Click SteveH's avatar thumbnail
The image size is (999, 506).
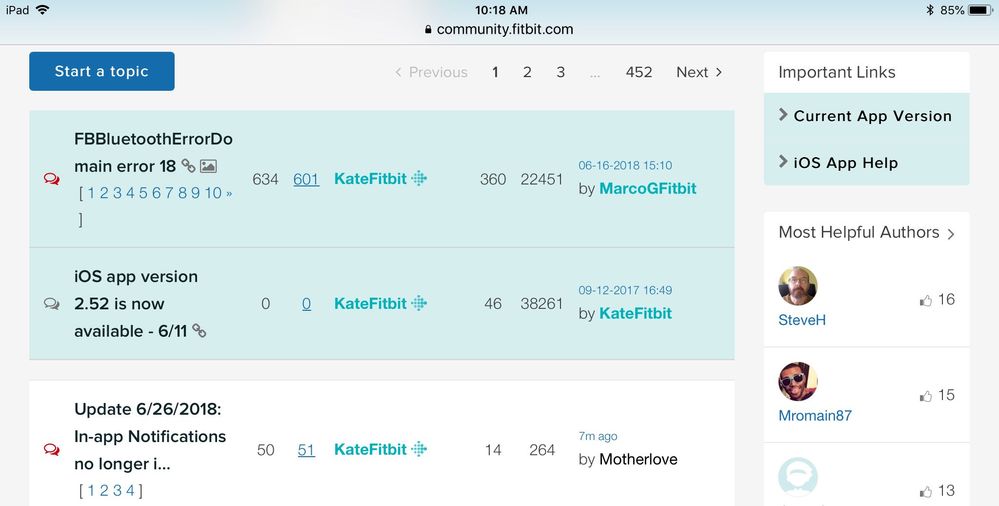798,287
